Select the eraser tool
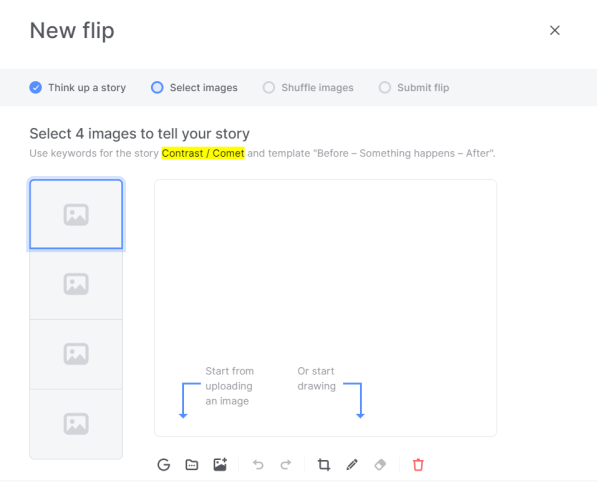Image resolution: width=597 pixels, height=485 pixels. pyautogui.click(x=380, y=464)
